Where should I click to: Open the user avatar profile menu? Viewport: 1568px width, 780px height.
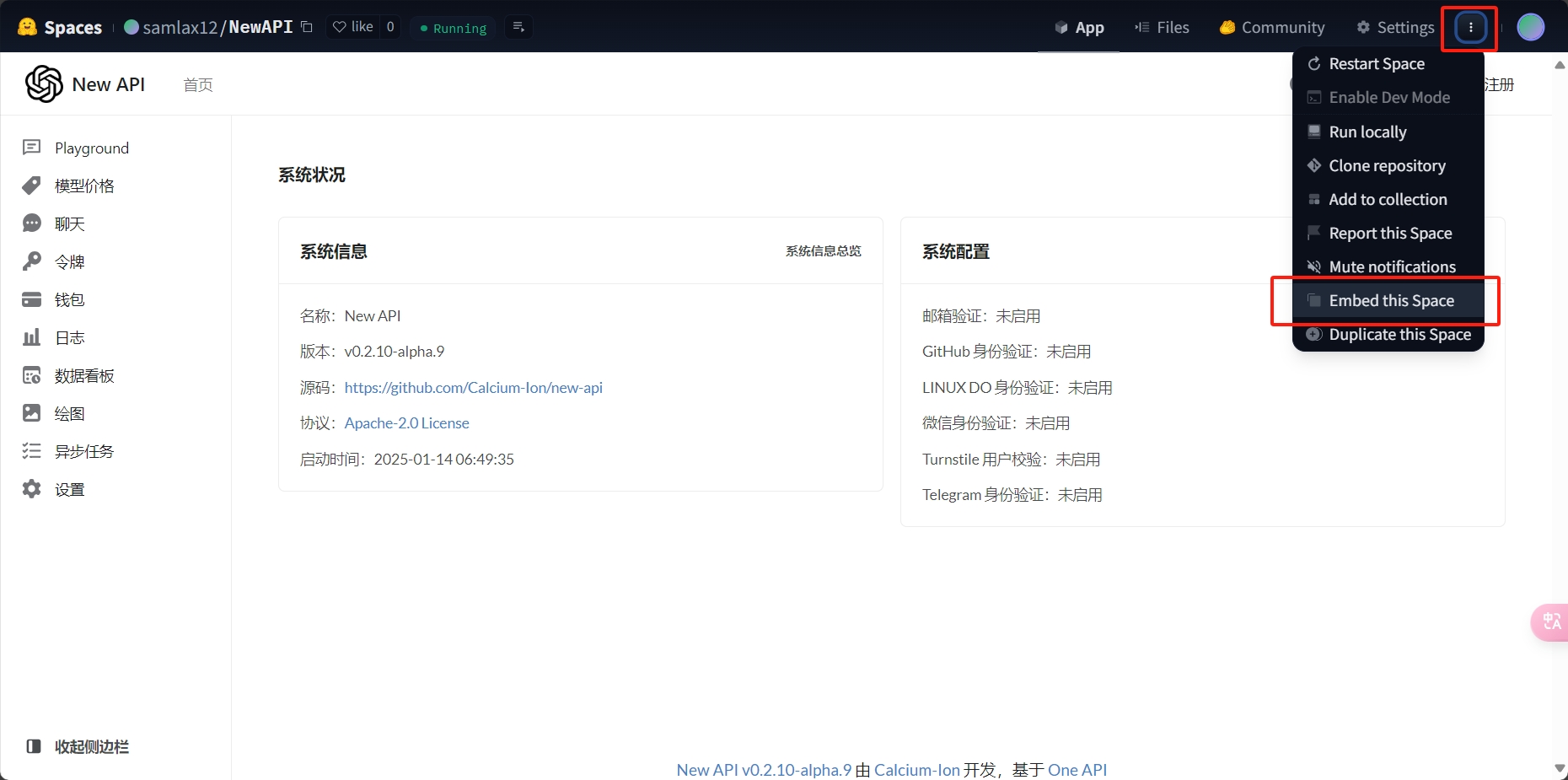point(1531,27)
